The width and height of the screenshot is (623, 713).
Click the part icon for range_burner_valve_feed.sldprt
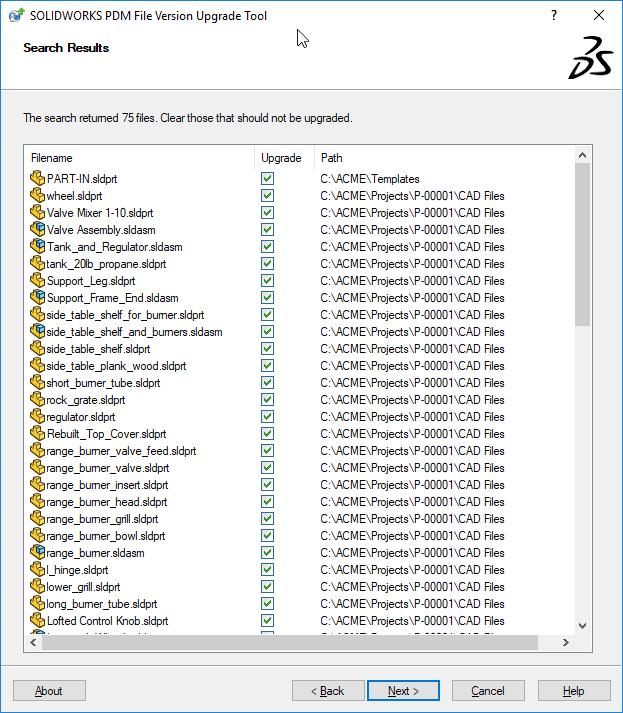(37, 450)
